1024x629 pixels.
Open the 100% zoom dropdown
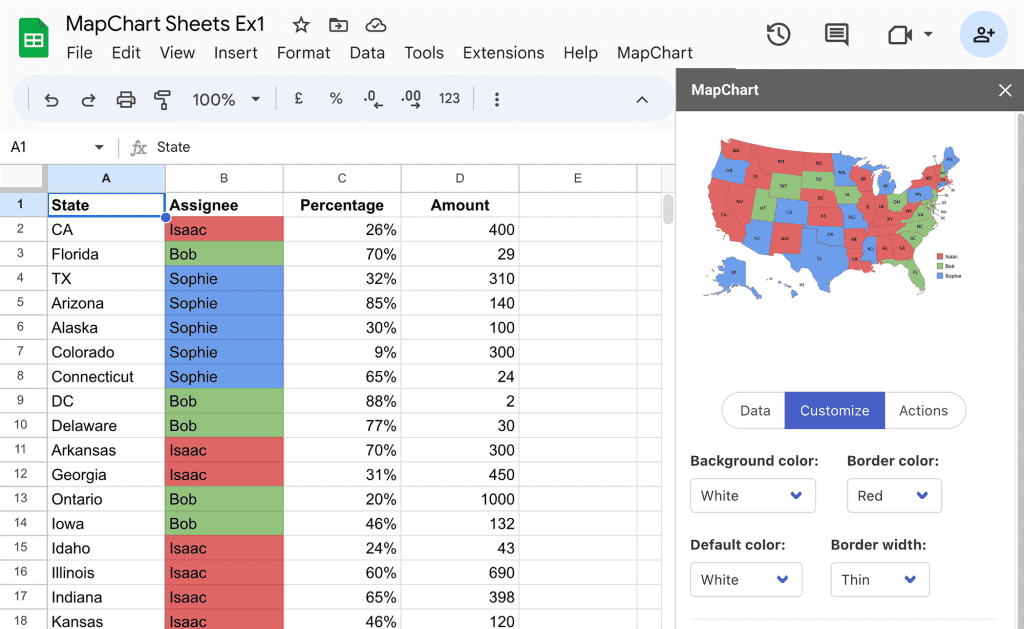226,100
